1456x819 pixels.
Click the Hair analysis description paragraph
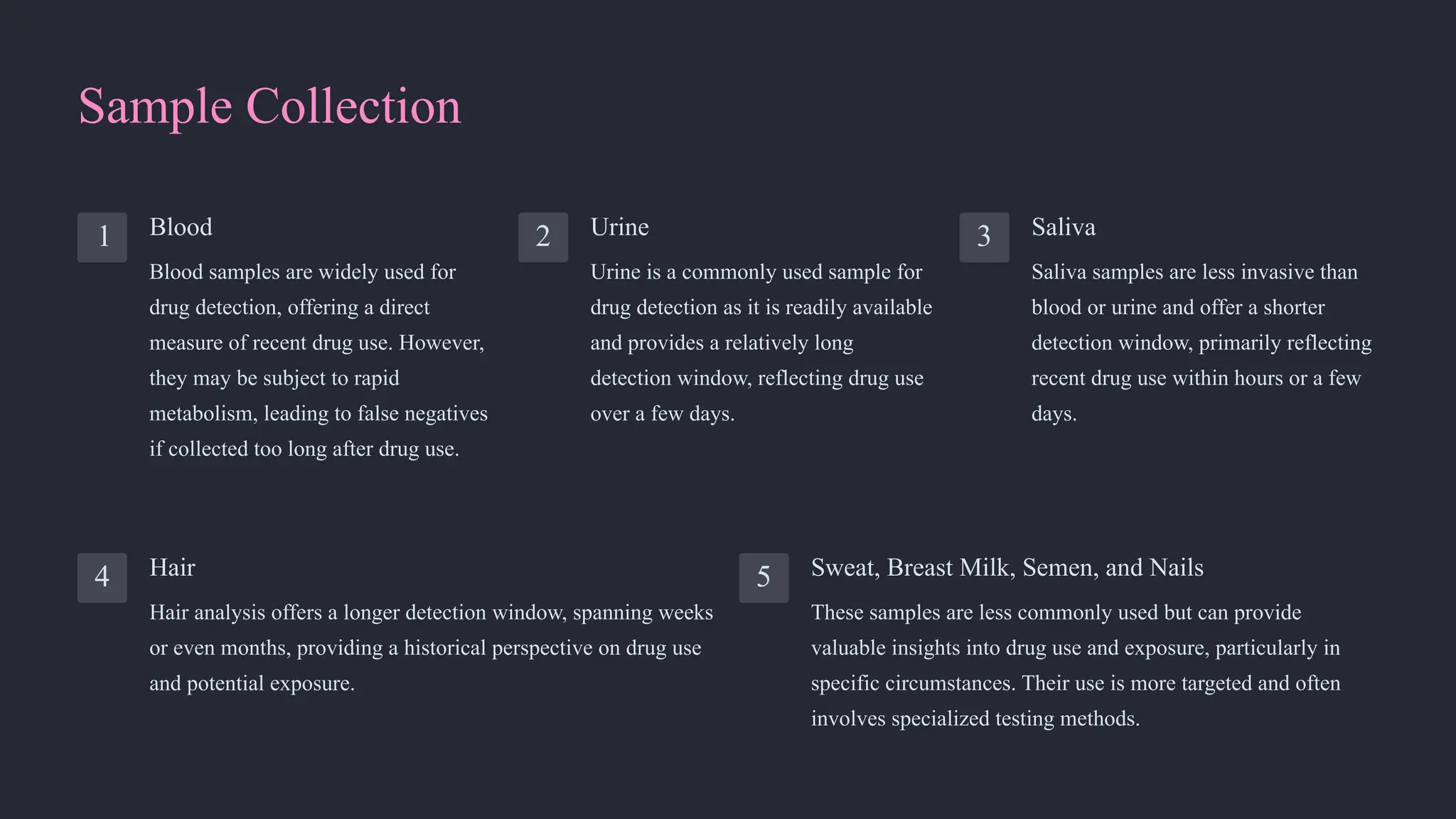tap(431, 648)
